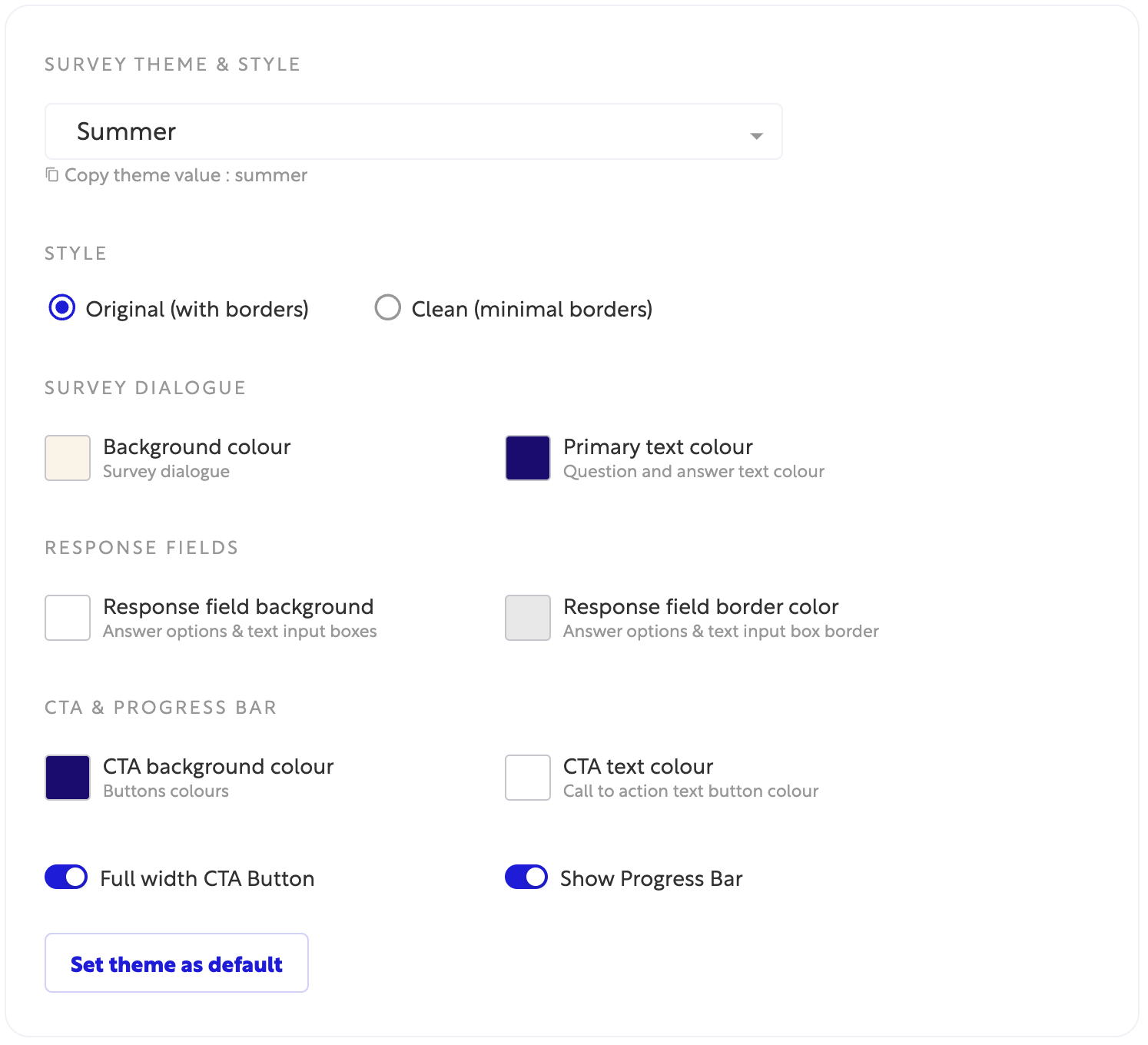Open Response field border color swatch
1148x1045 pixels.
click(x=528, y=618)
